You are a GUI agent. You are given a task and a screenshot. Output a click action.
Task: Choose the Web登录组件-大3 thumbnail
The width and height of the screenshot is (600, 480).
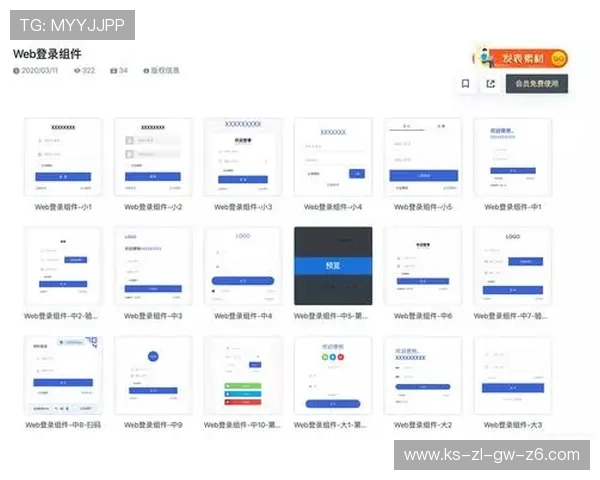(513, 376)
